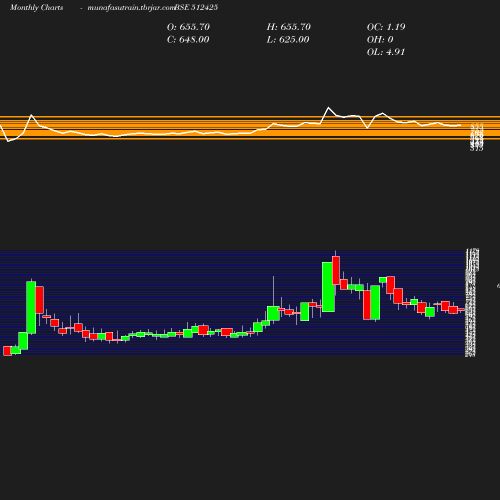Click the 'OC: 1.19' value
Image resolution: width=500 pixels, height=500 pixels.
[386, 27]
